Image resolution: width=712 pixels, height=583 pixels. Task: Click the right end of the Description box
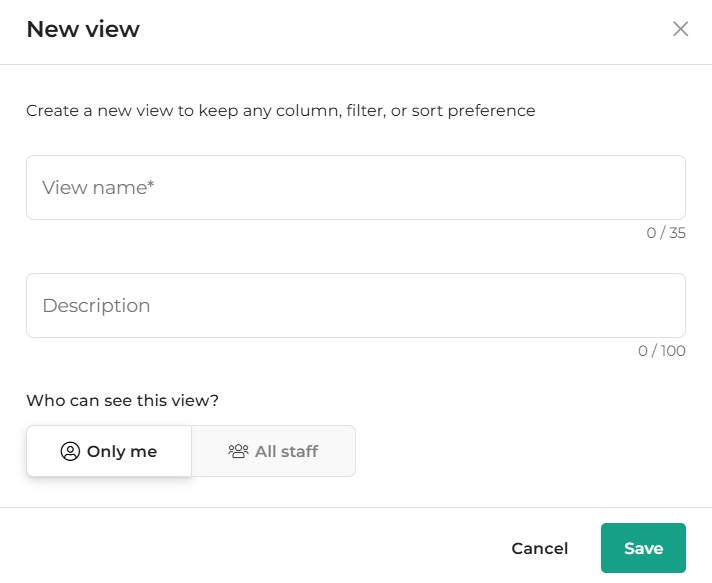(670, 306)
